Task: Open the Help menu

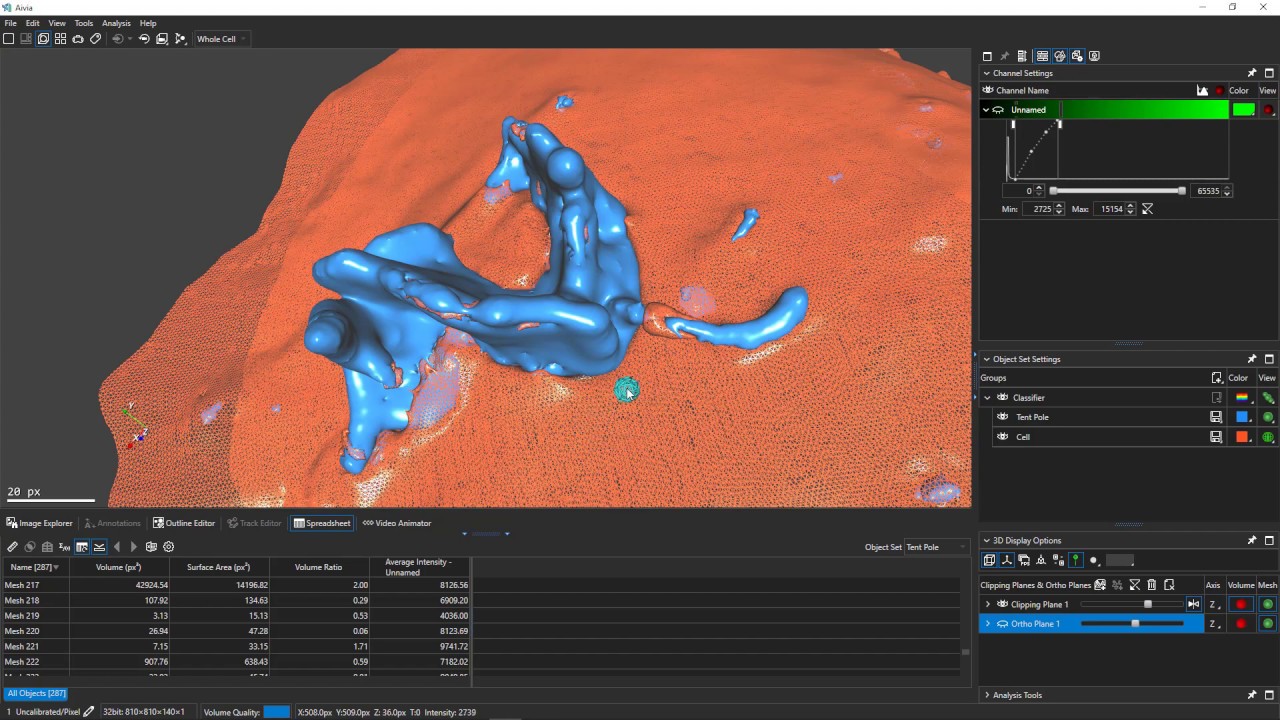Action: coord(148,23)
